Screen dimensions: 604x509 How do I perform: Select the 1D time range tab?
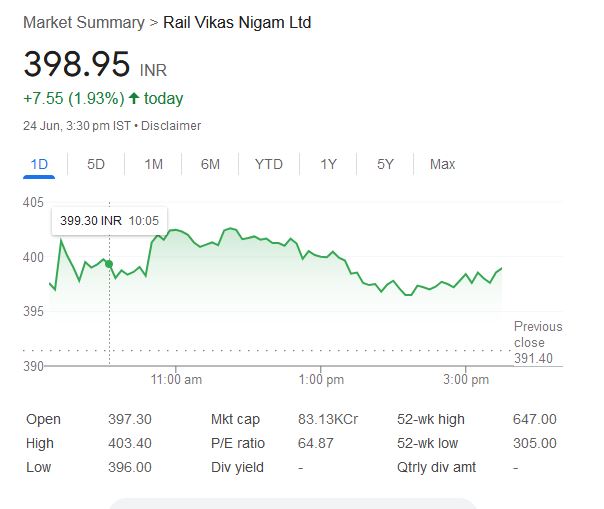point(40,164)
